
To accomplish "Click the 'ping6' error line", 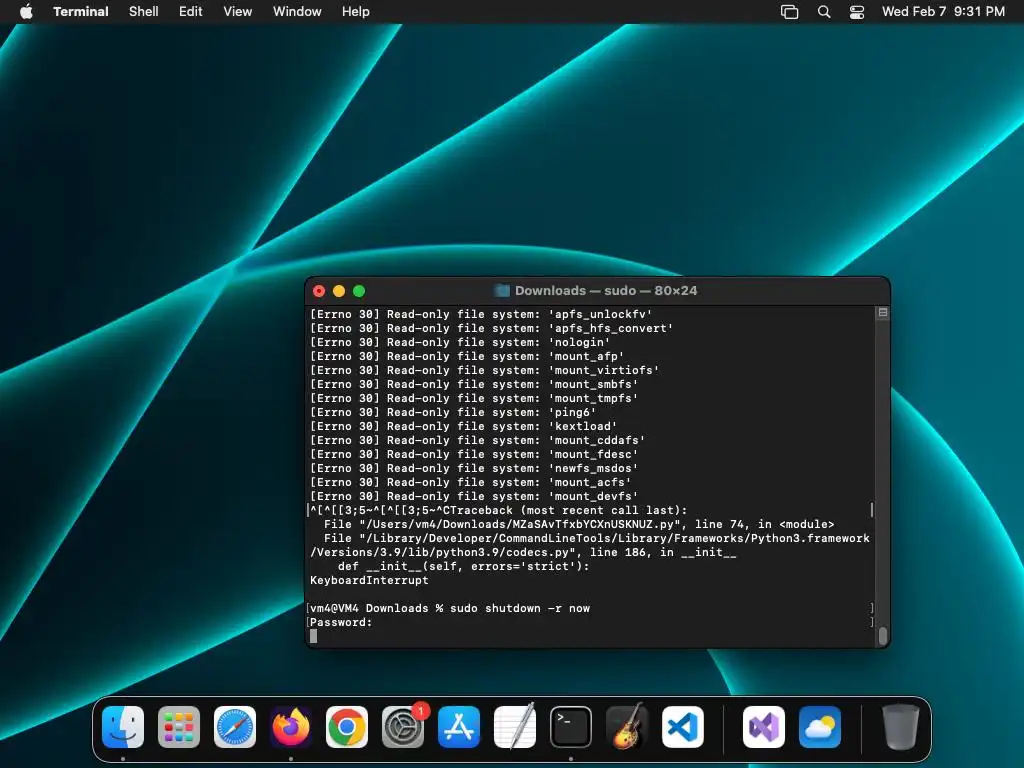I will click(453, 412).
